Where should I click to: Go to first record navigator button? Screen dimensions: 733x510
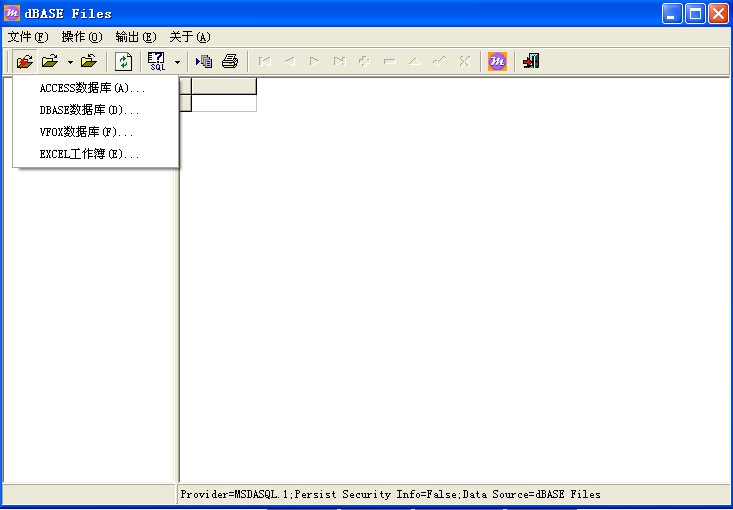[265, 61]
